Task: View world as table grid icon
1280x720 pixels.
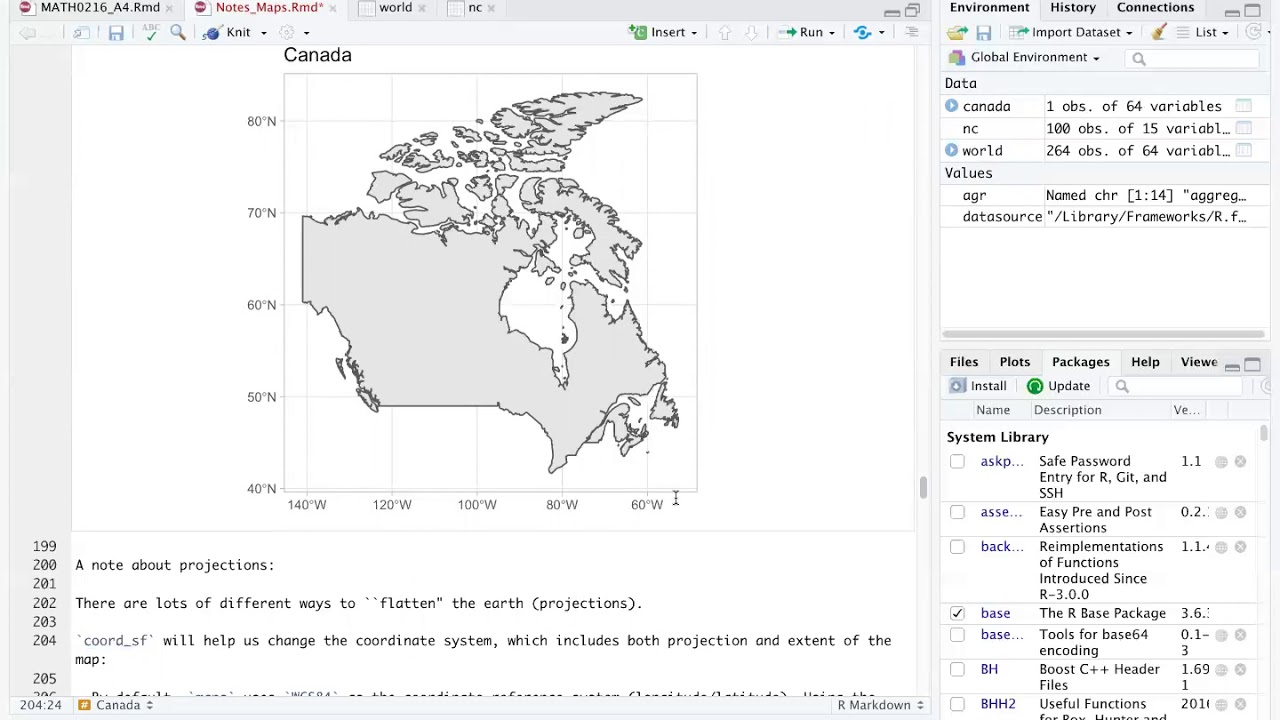Action: (1244, 151)
